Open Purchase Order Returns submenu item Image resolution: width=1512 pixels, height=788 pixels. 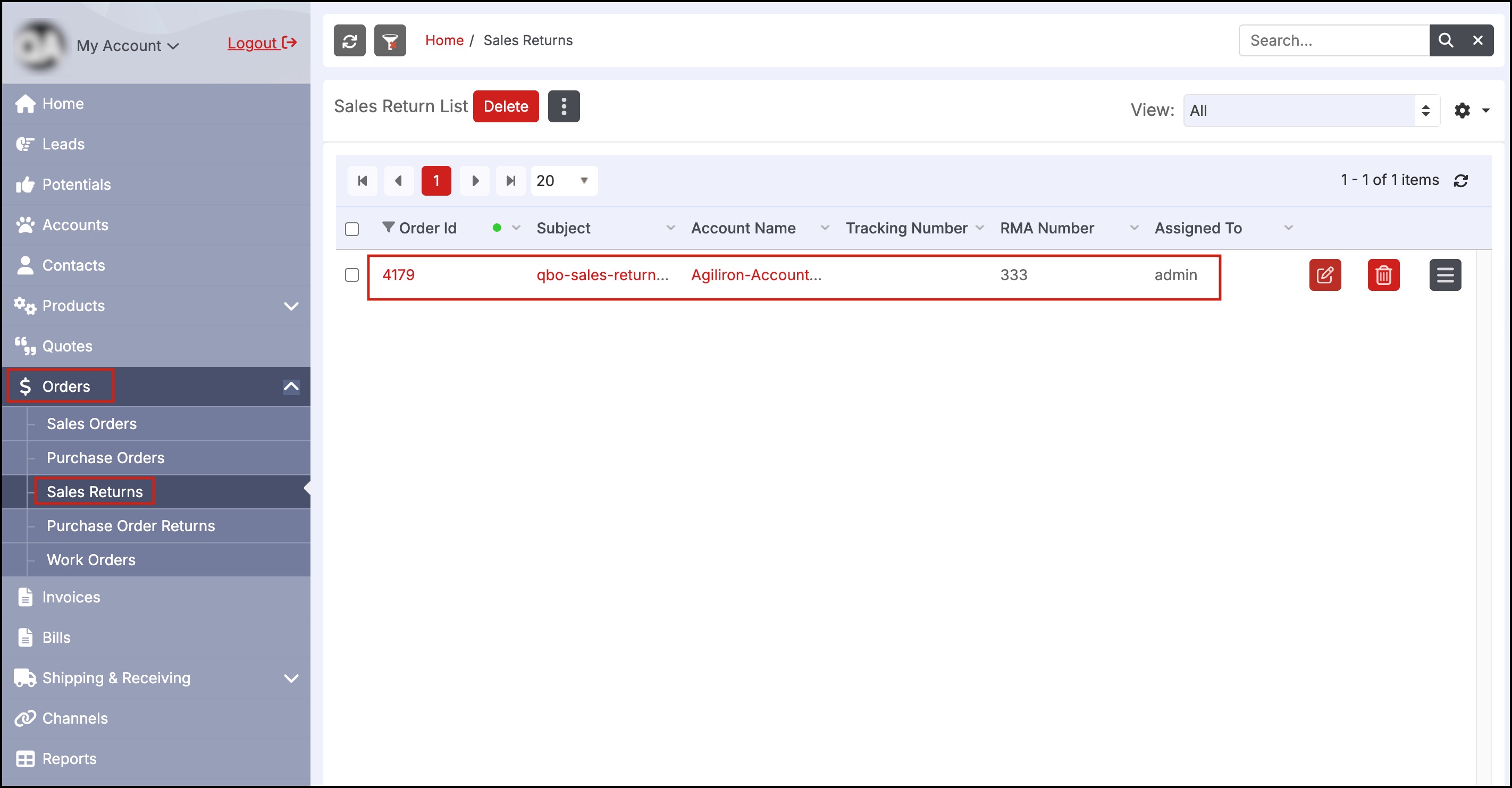coord(131,525)
